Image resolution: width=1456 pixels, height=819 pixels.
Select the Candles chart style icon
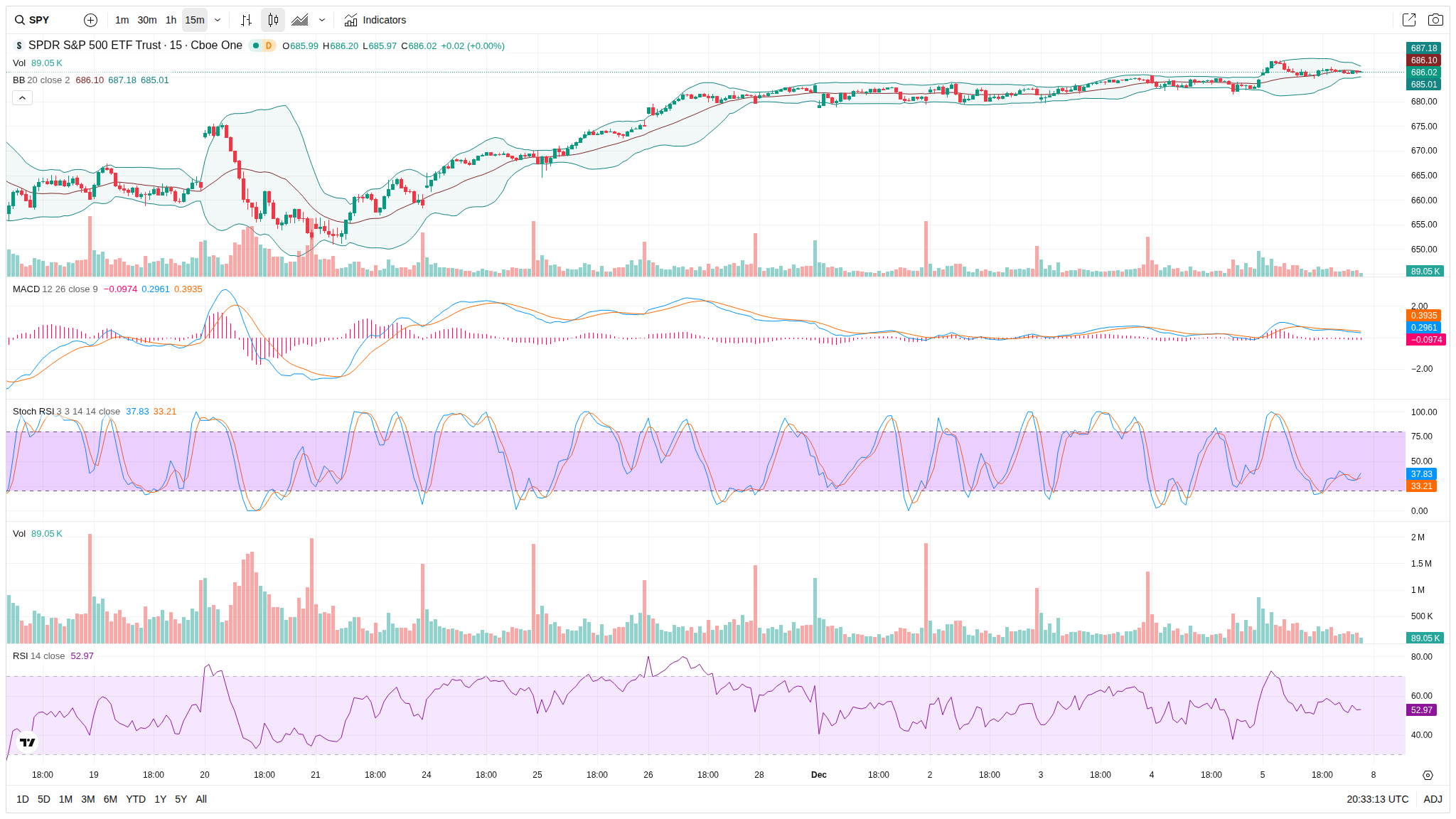[x=273, y=20]
